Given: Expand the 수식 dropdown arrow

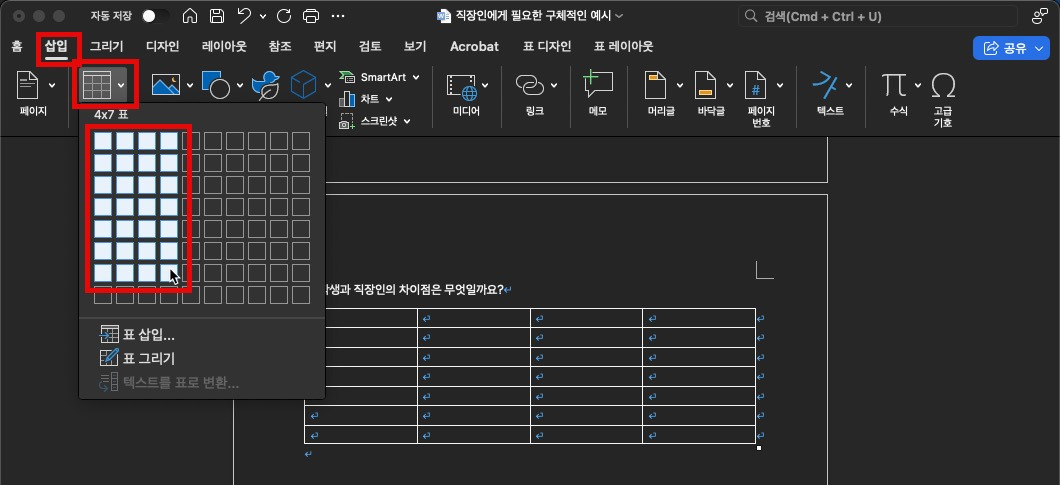Looking at the screenshot, I should [918, 85].
